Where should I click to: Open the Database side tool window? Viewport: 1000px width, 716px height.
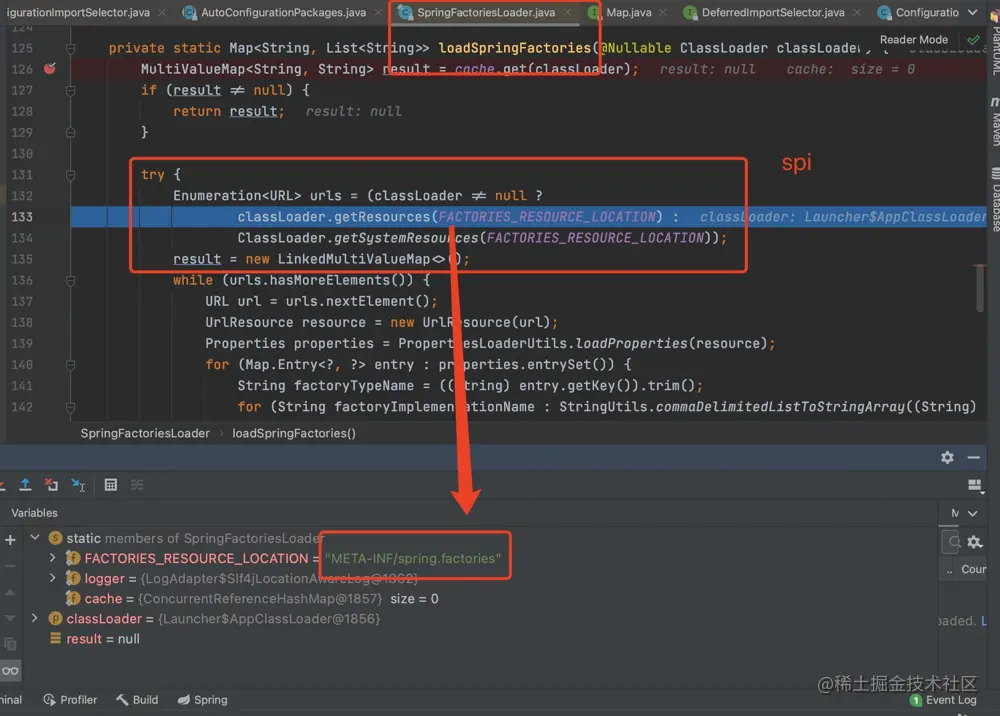[994, 199]
